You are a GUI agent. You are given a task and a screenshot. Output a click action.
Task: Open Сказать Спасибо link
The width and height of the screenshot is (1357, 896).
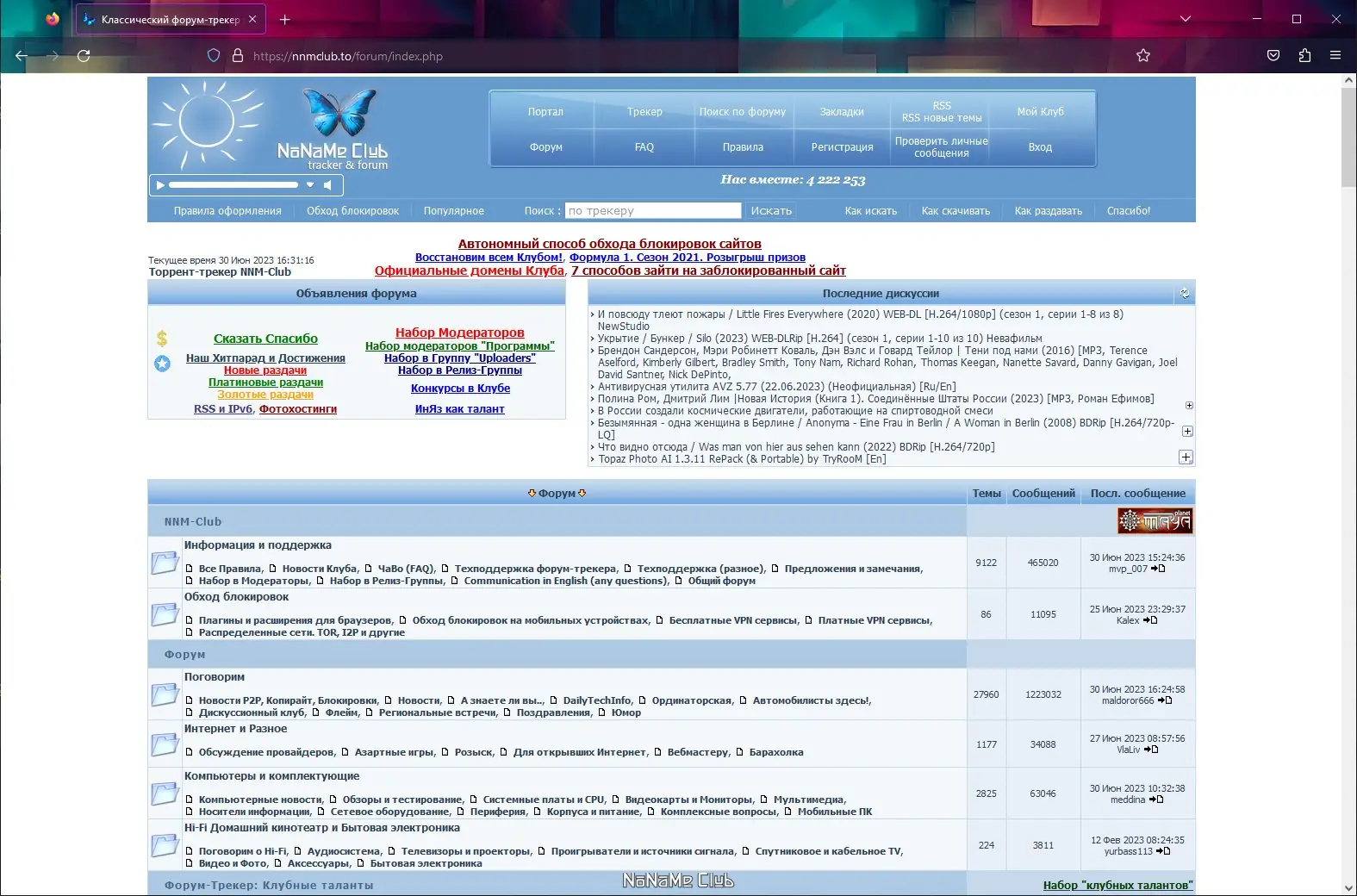(265, 339)
